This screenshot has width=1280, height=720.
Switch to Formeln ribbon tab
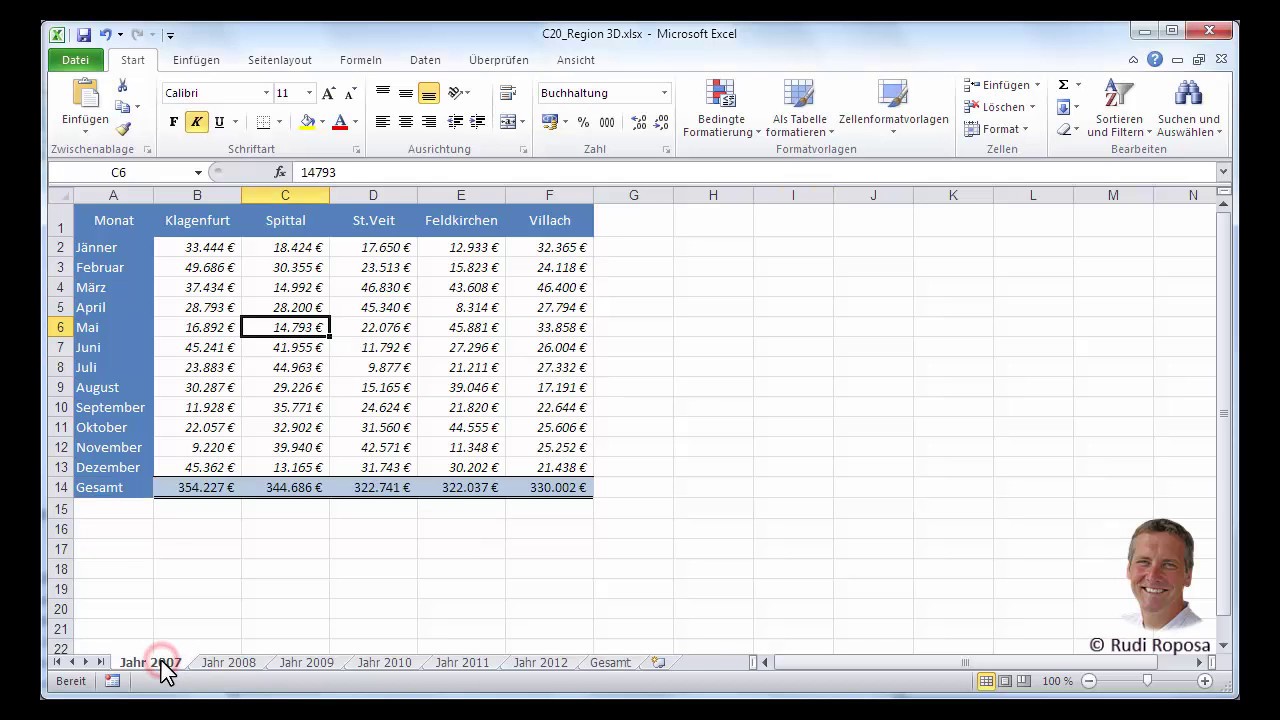click(x=361, y=60)
